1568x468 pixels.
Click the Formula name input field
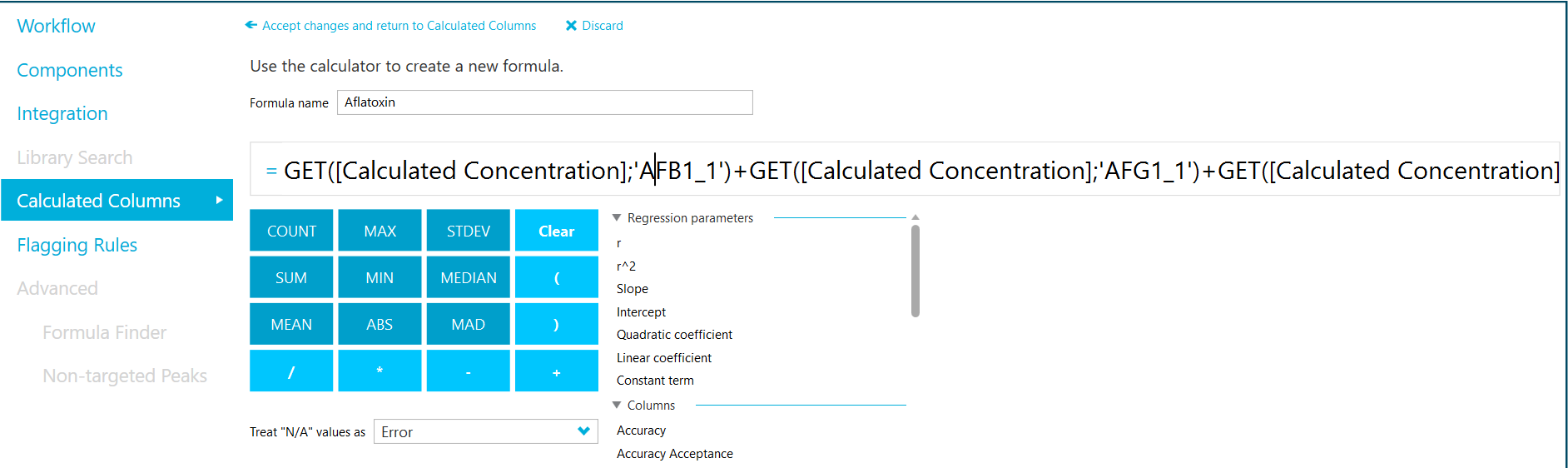(x=544, y=102)
